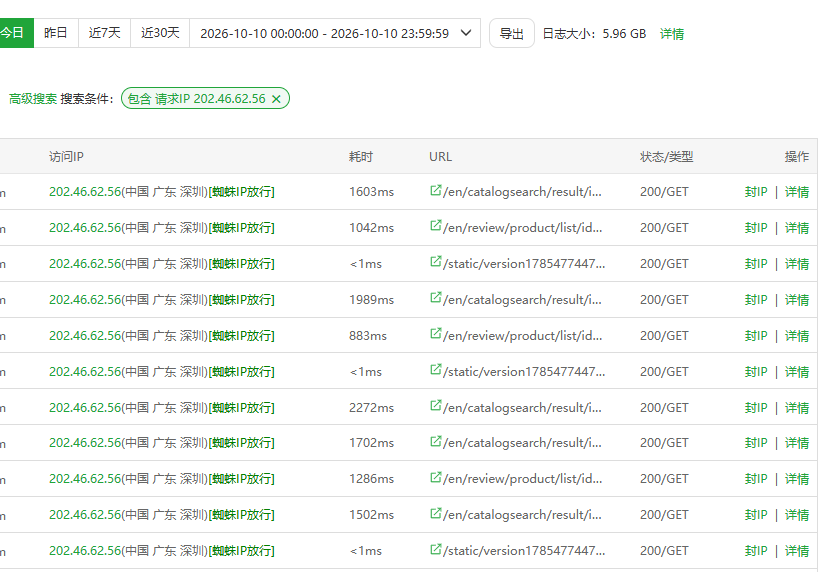Click the URL column header
Image resolution: width=822 pixels, height=572 pixels.
pos(440,157)
